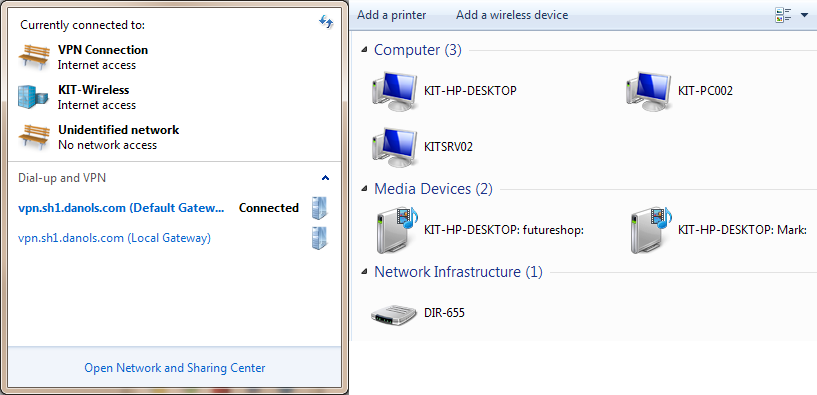Click the No network access status text
The height and width of the screenshot is (395, 817).
[107, 145]
